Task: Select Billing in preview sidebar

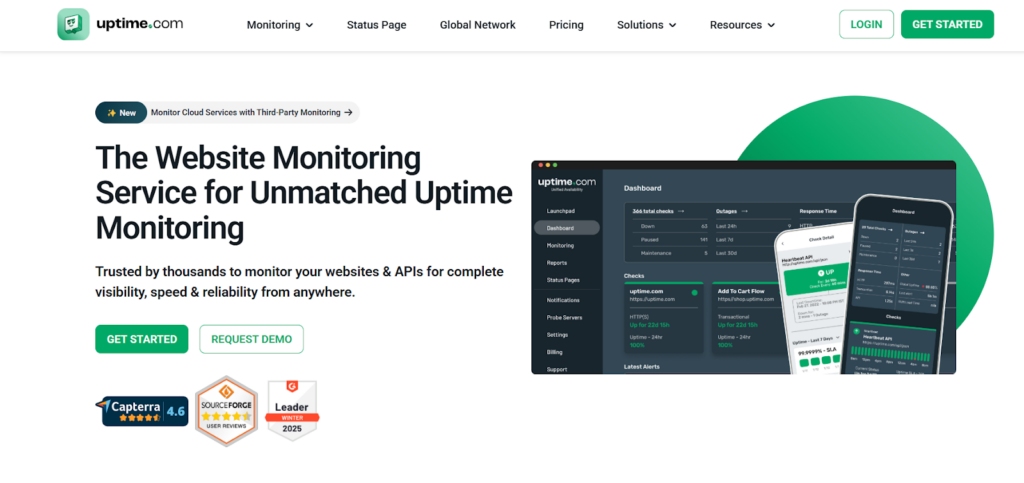Action: [554, 352]
